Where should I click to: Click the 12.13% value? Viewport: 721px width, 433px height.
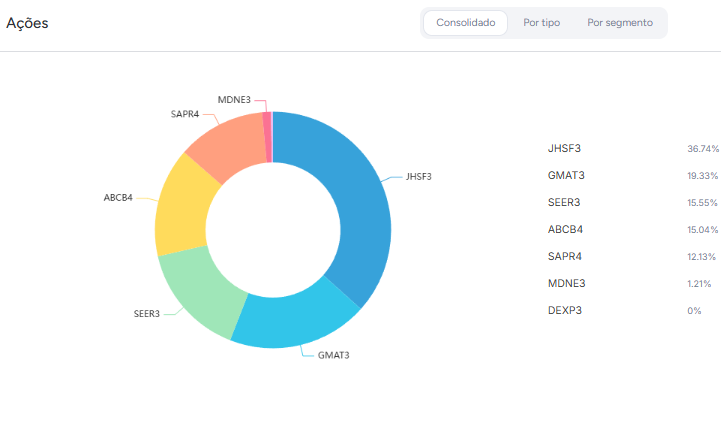pyautogui.click(x=702, y=256)
